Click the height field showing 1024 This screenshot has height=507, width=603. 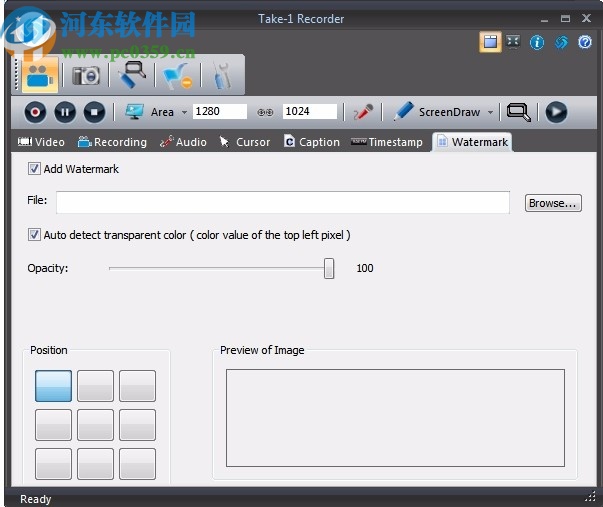click(x=310, y=112)
